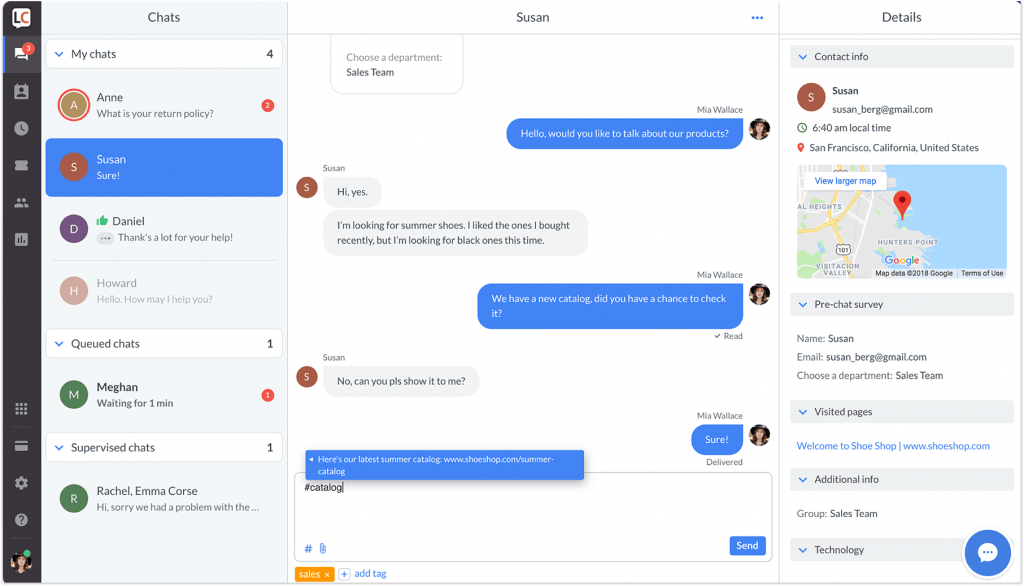
Task: Switch to Meghan's queued chat
Action: (x=163, y=394)
